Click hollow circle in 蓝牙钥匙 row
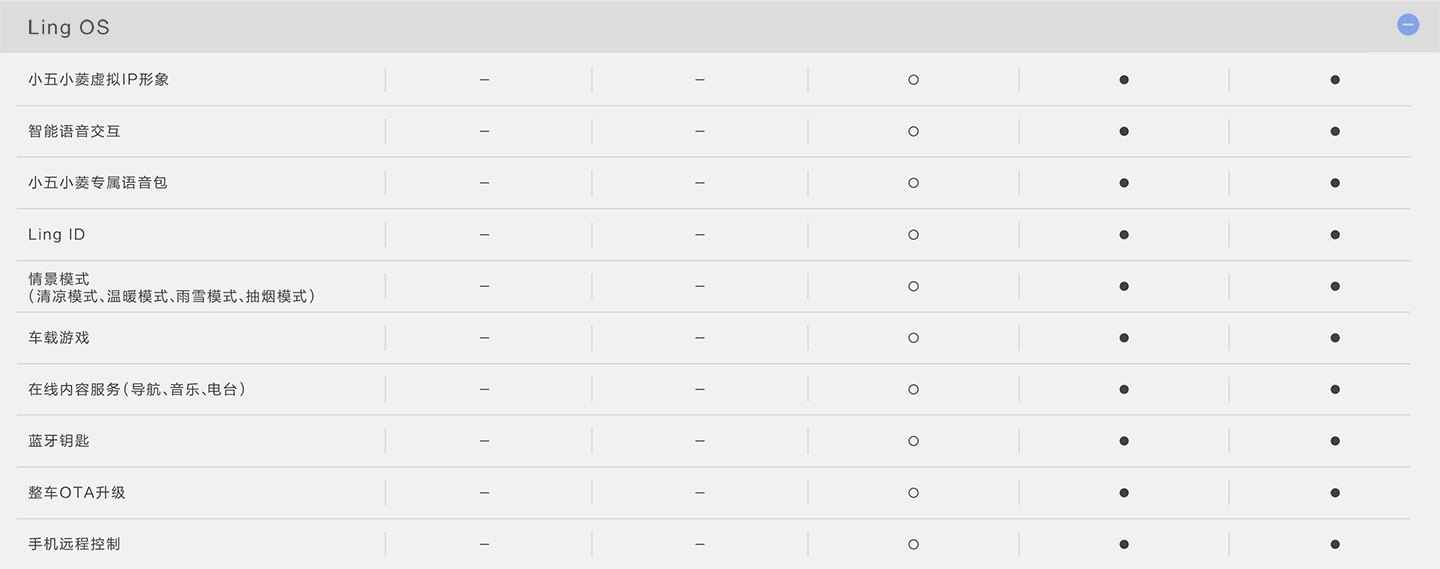 point(913,441)
